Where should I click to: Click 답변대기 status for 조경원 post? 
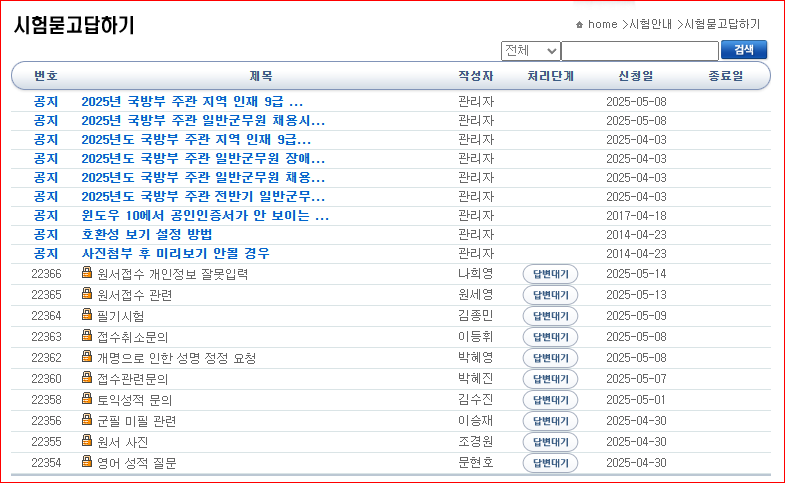coord(550,442)
